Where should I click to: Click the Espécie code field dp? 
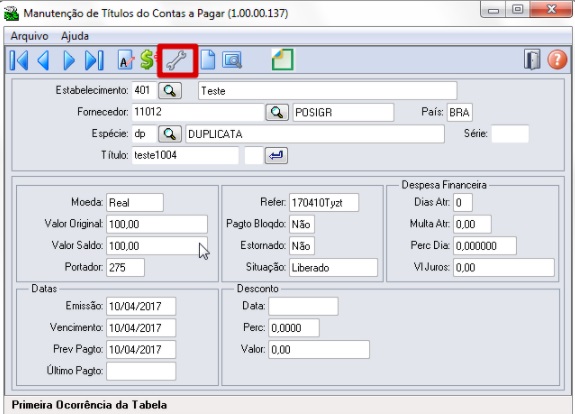144,133
